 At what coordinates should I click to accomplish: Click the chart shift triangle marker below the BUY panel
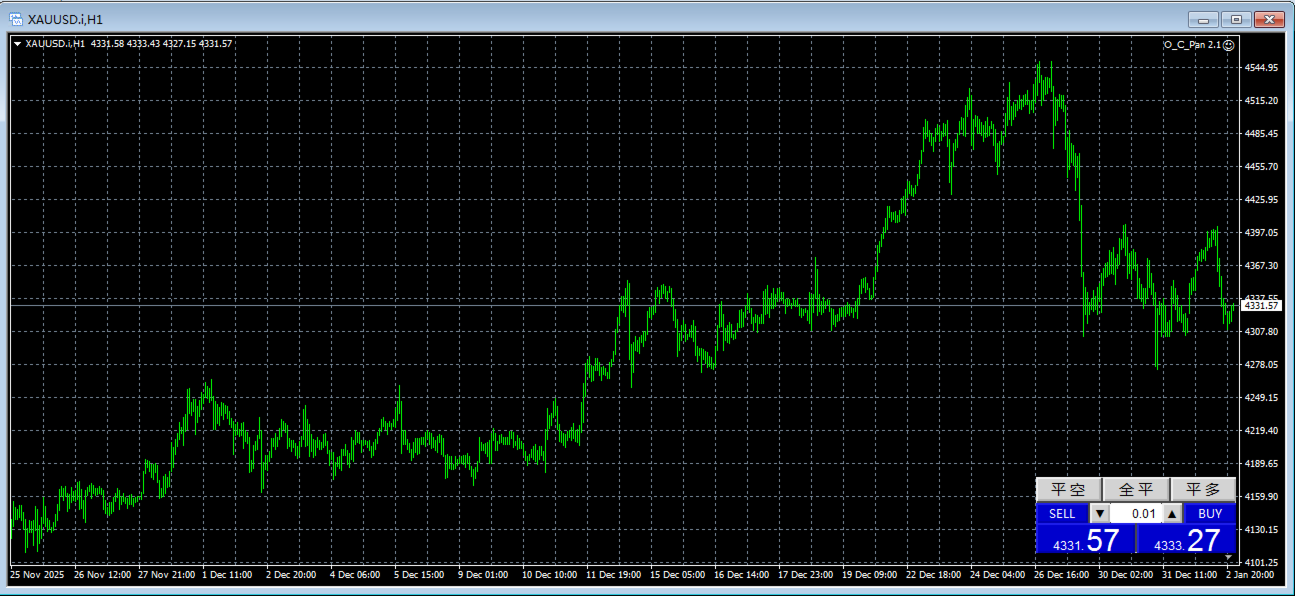(x=1229, y=556)
